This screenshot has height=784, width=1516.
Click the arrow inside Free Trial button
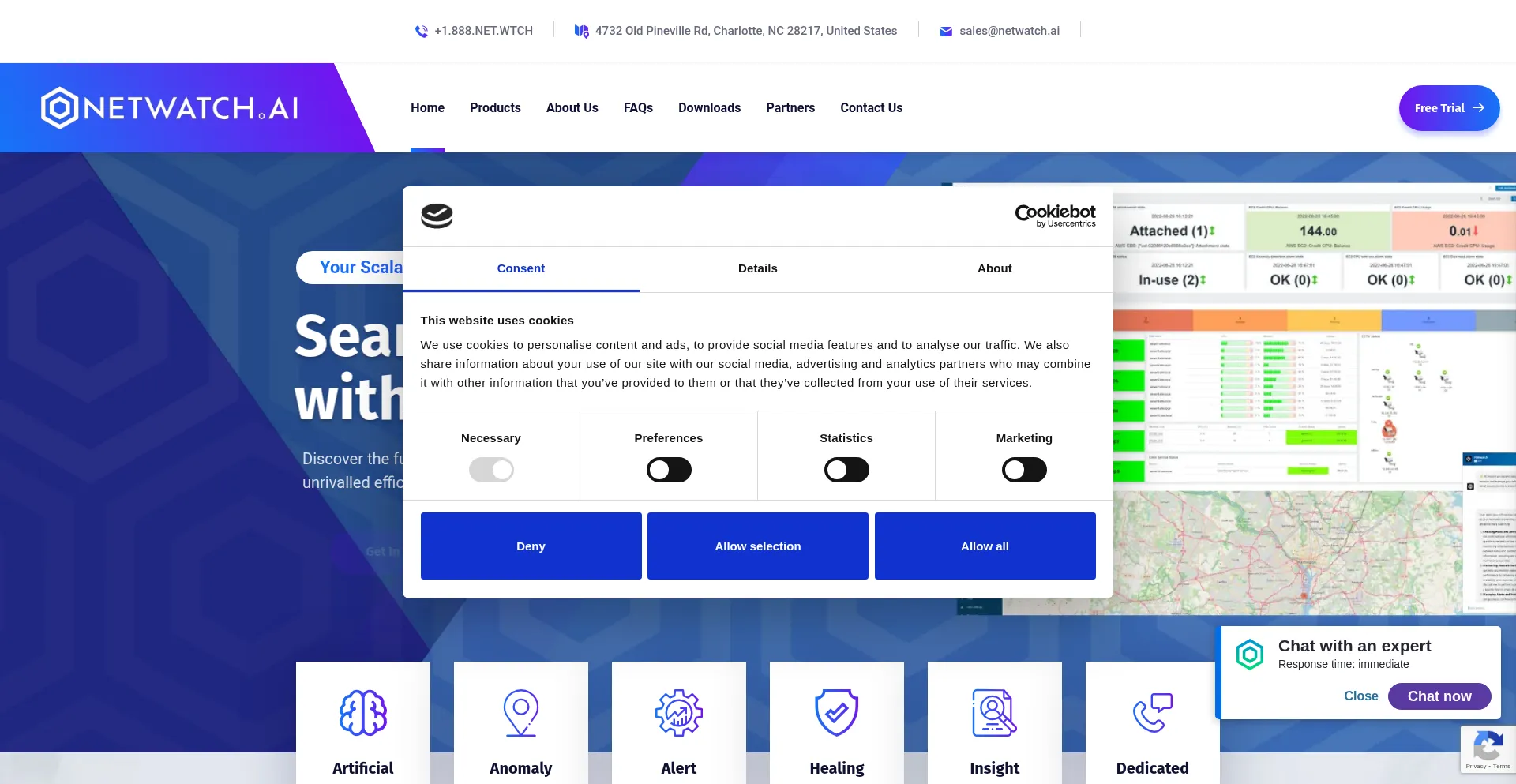pyautogui.click(x=1479, y=108)
